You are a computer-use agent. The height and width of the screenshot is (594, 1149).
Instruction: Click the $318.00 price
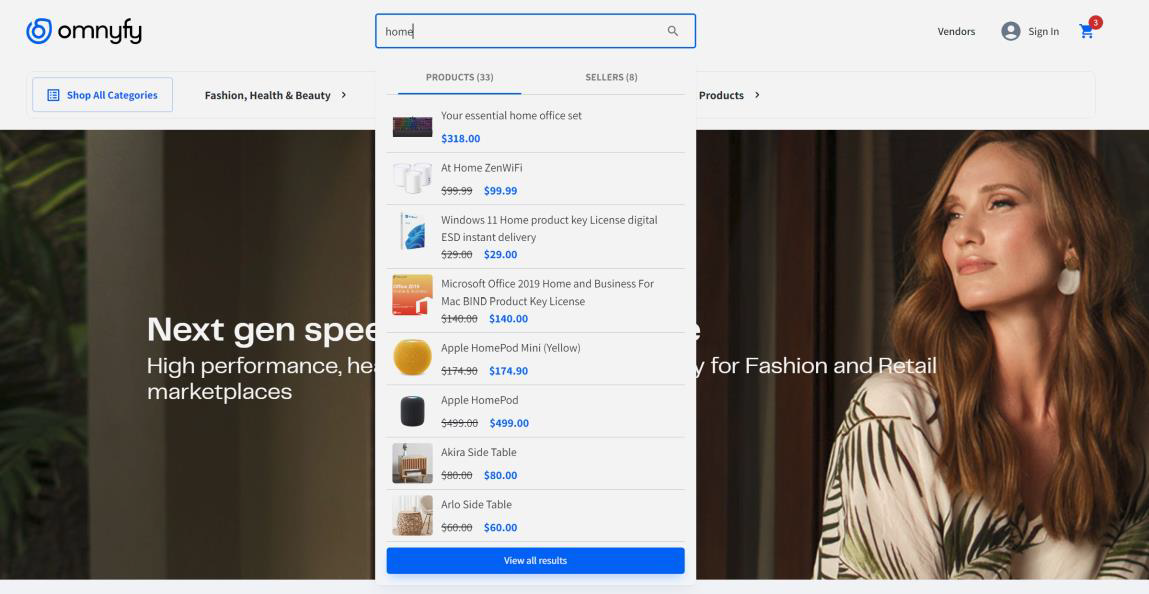(461, 138)
